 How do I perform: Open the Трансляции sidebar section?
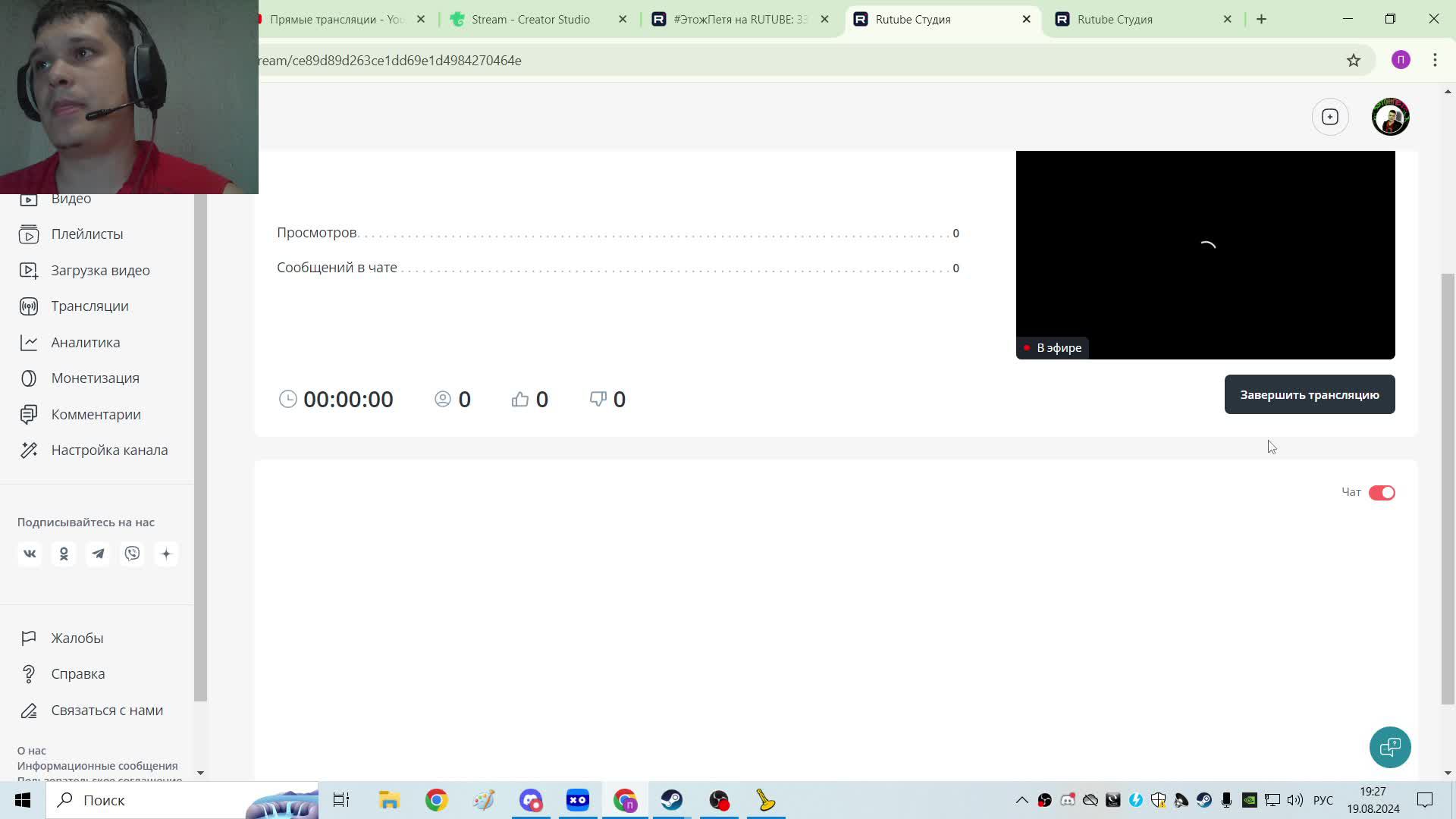[x=89, y=306]
